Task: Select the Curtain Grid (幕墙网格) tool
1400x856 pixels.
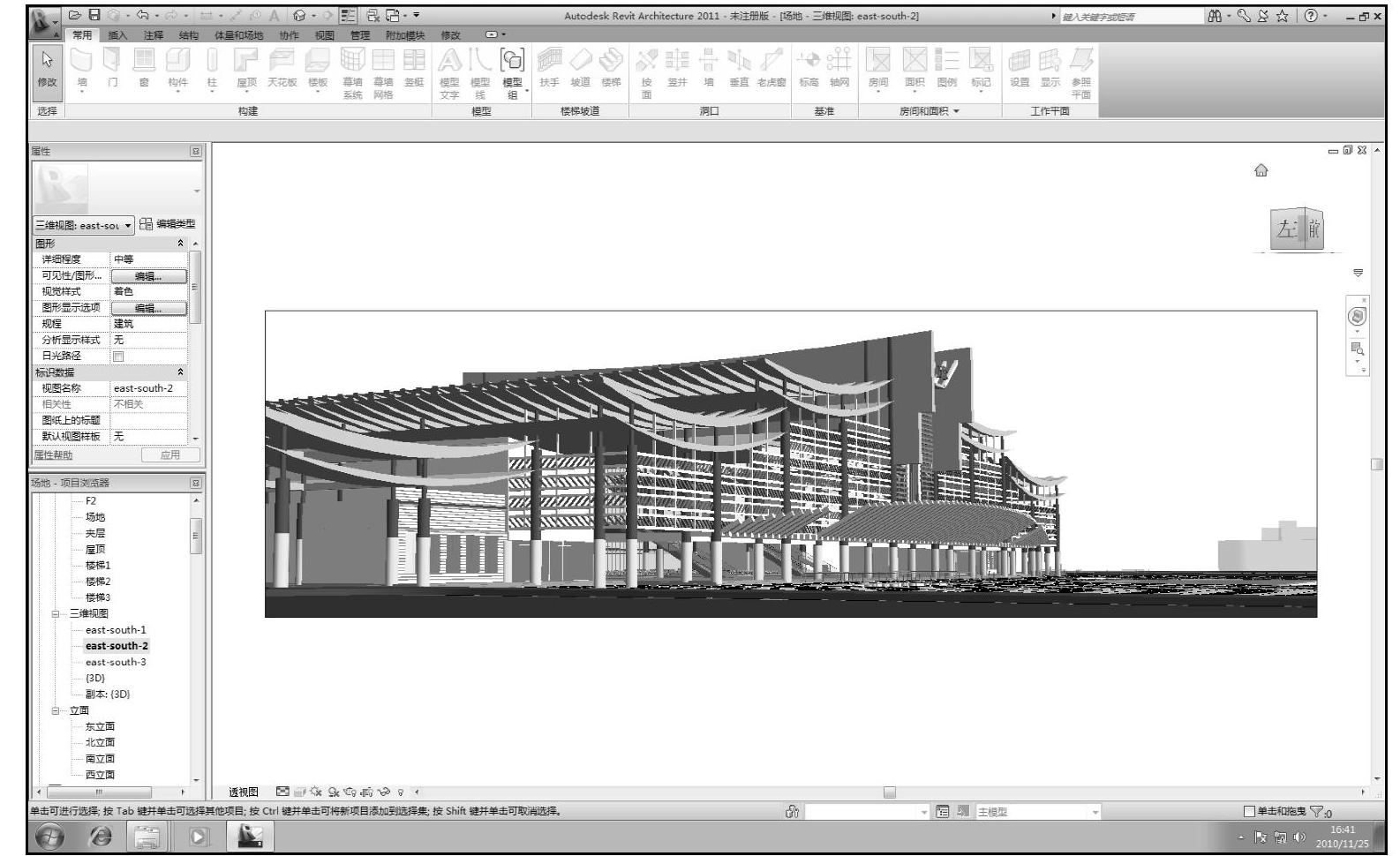Action: pyautogui.click(x=382, y=73)
